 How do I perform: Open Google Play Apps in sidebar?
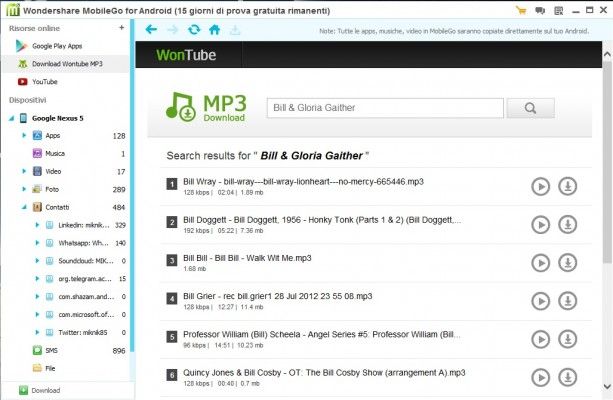(x=57, y=46)
